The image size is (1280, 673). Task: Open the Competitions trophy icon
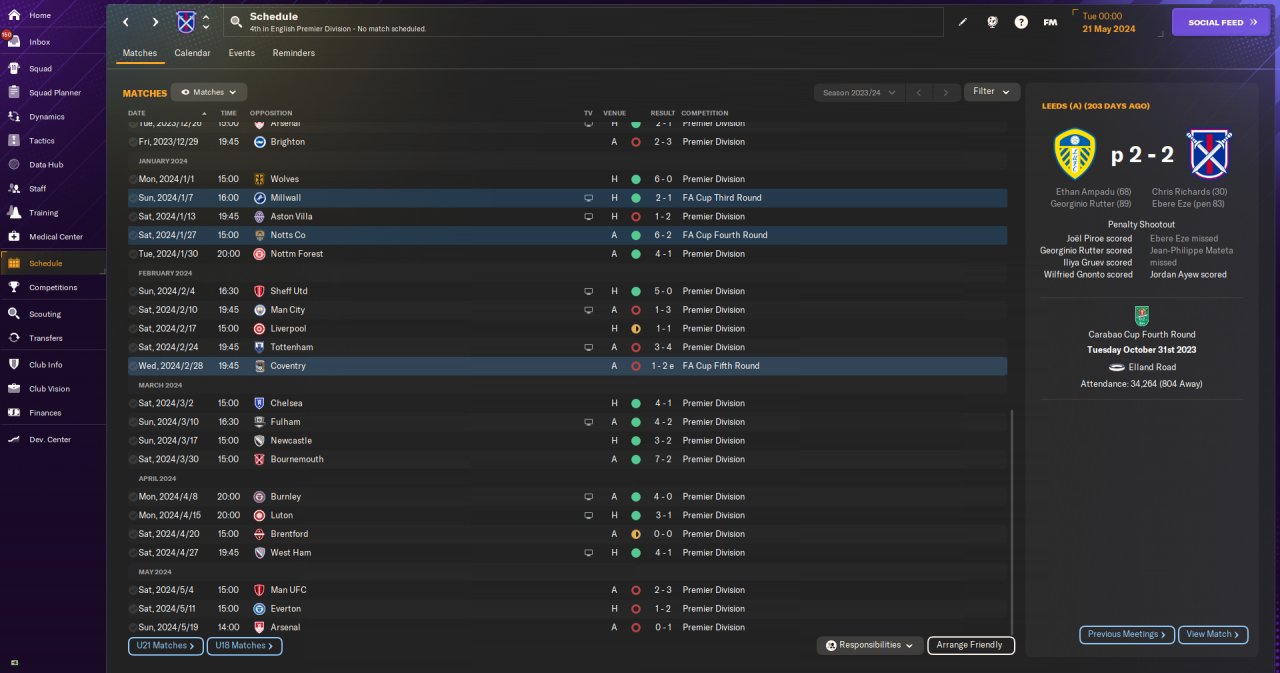pos(14,287)
